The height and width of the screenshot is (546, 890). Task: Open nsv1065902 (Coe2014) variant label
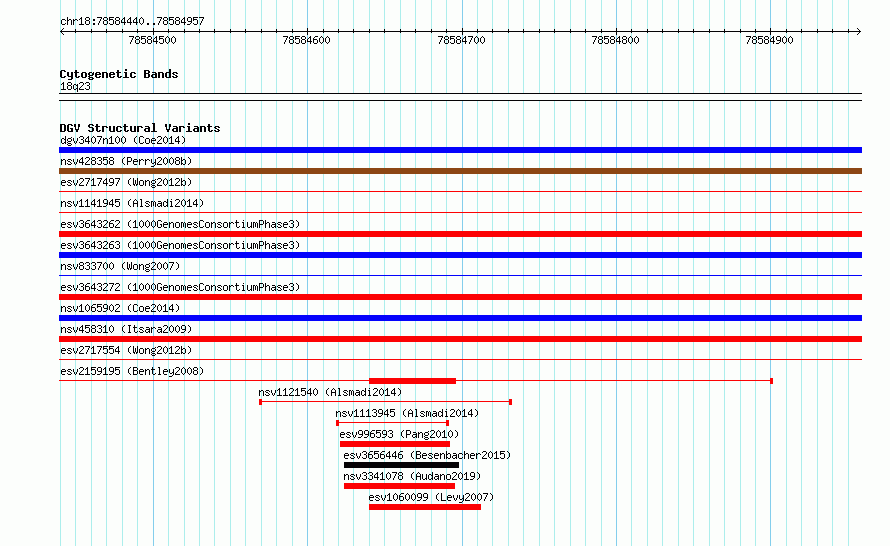(x=120, y=308)
